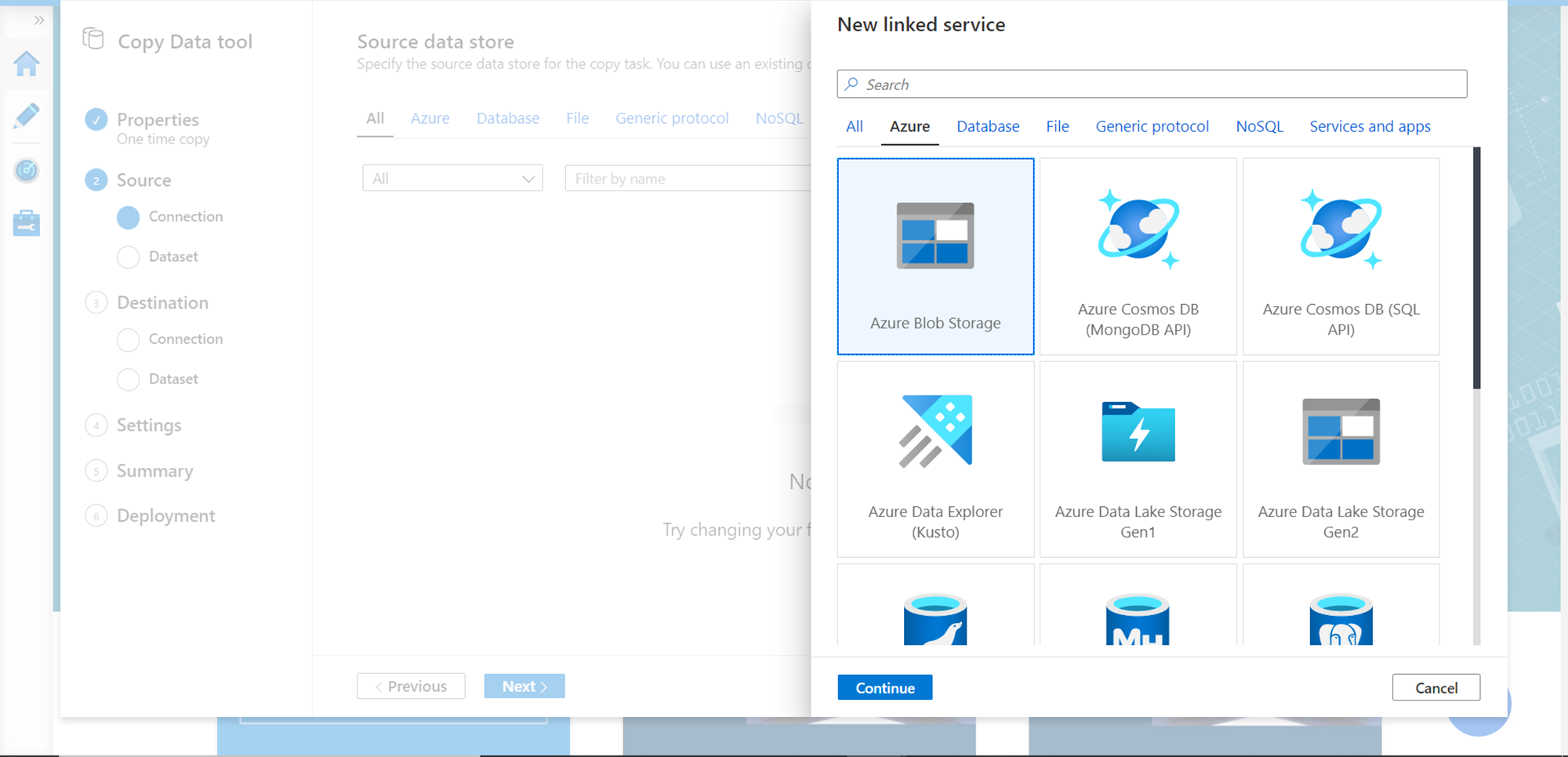Click the Settings step label
Viewport: 1568px width, 757px height.
149,425
